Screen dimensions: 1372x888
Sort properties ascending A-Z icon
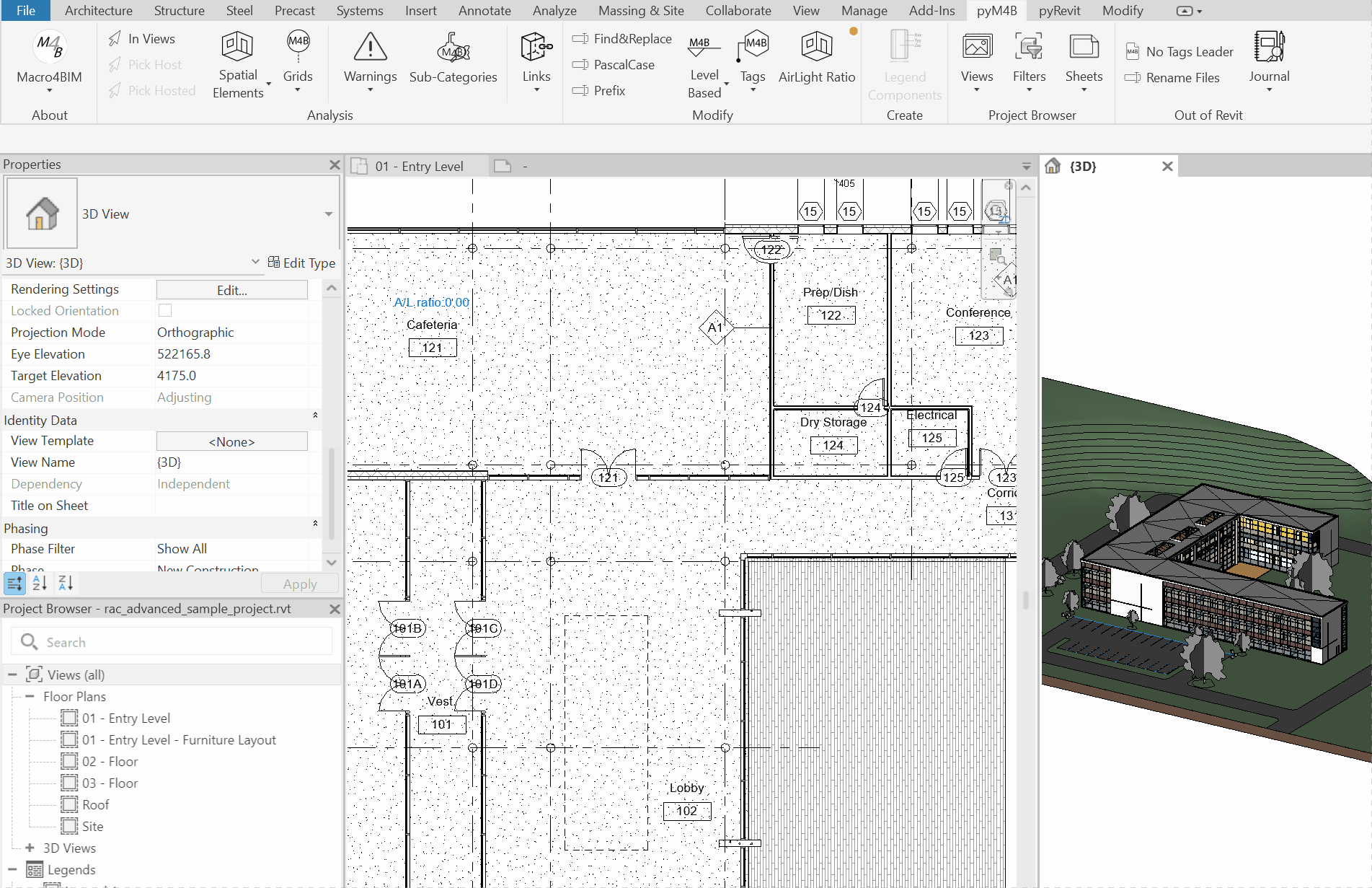(x=40, y=583)
